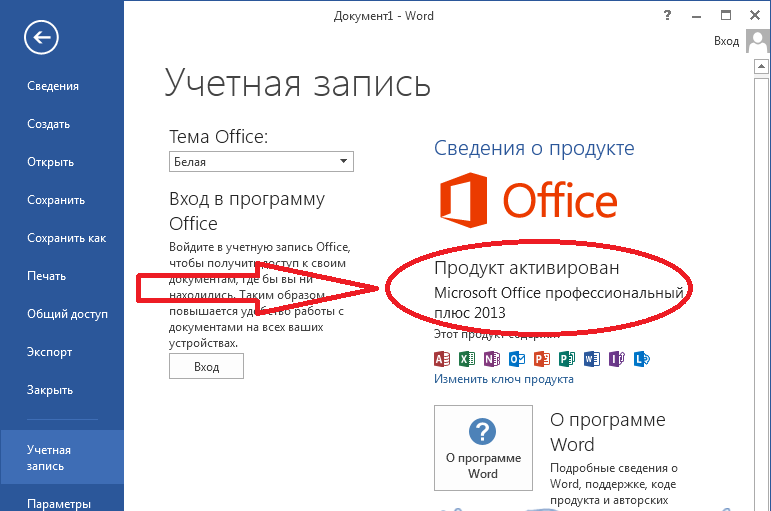The width and height of the screenshot is (771, 511).
Task: Select Открыть in the sidebar
Action: click(50, 162)
